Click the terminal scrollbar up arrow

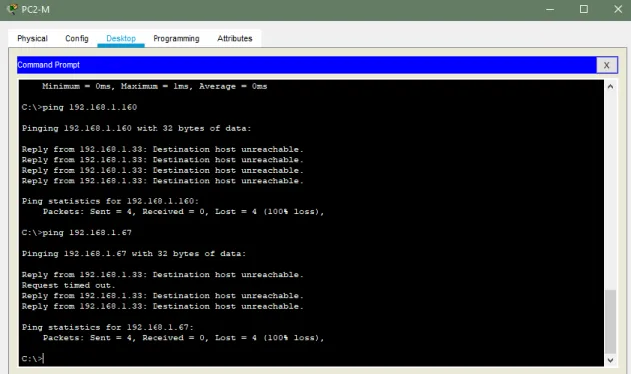pyautogui.click(x=610, y=87)
